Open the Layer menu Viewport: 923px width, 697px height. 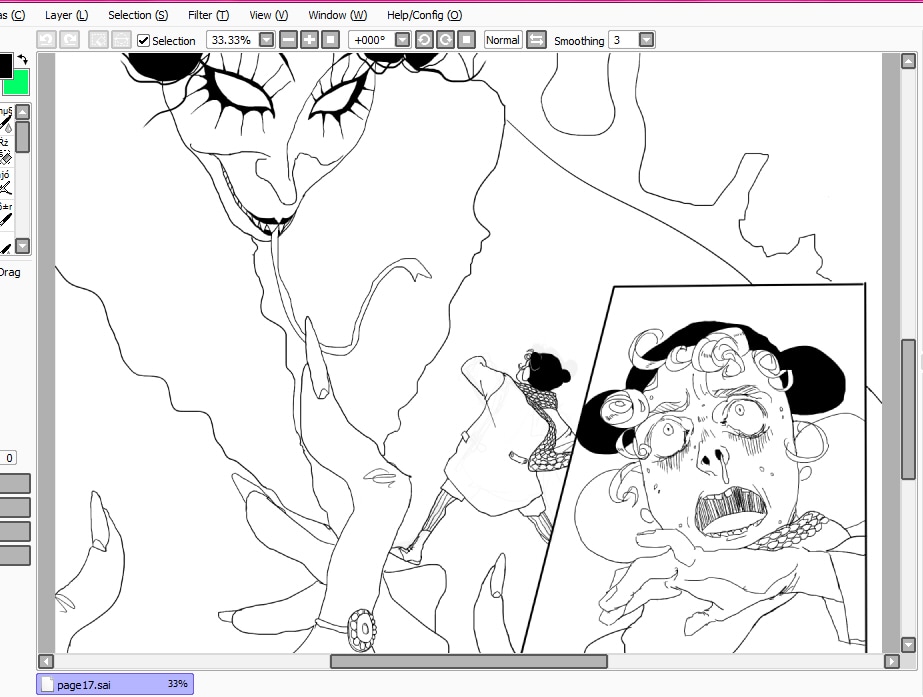[x=66, y=15]
